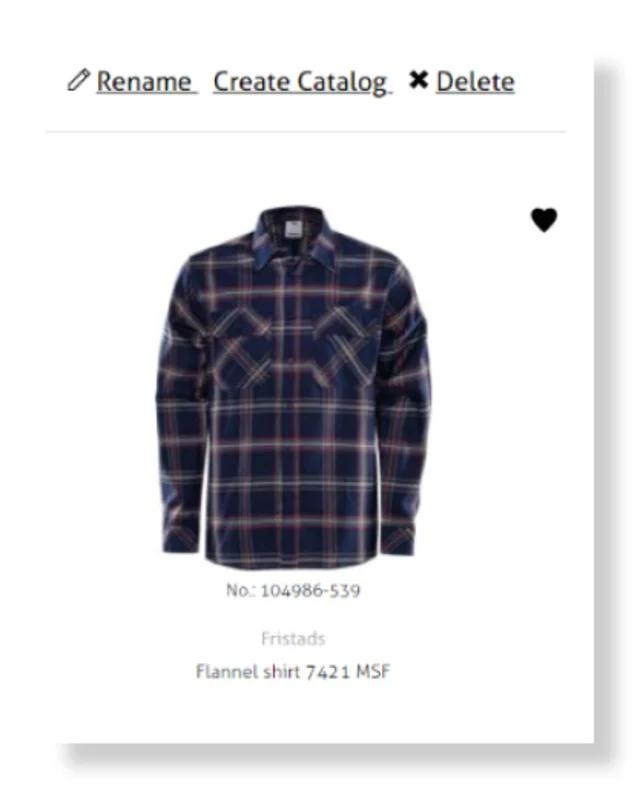Click the left sleeve cuff of the shirt
Image resolution: width=640 pixels, height=800 pixels.
tap(180, 538)
